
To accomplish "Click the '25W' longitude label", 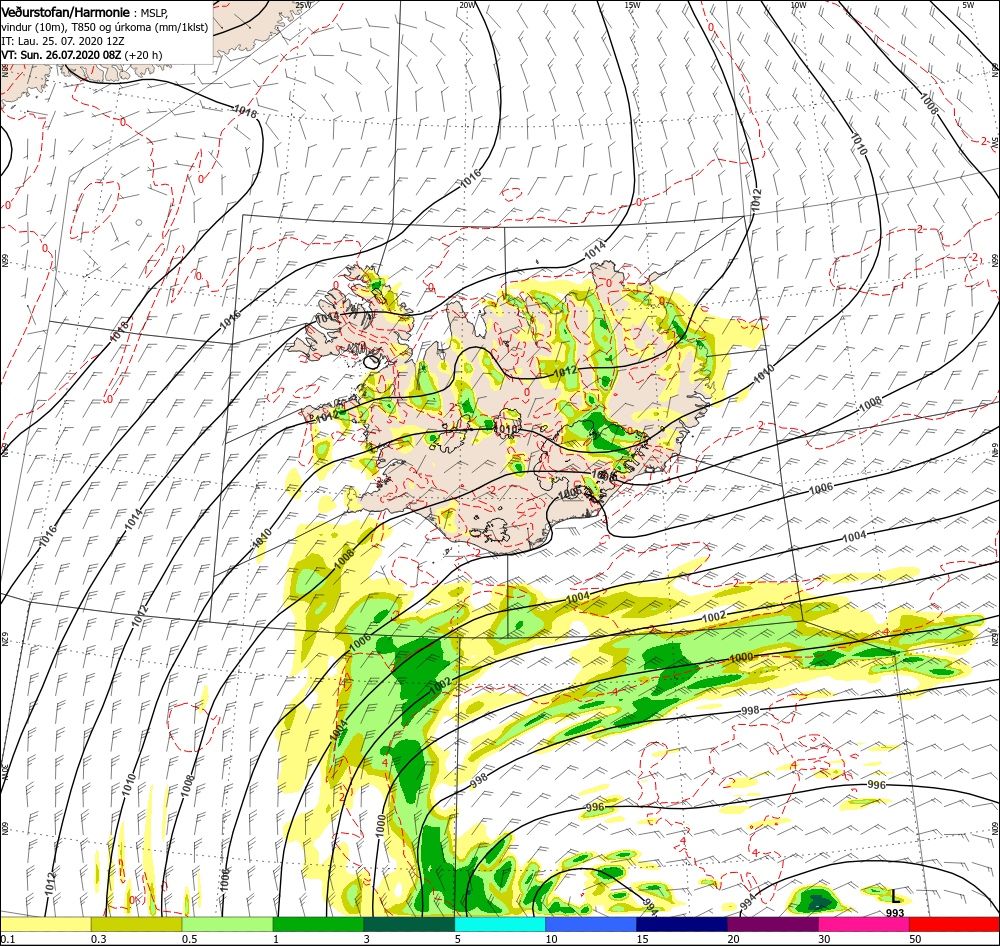I will (304, 5).
